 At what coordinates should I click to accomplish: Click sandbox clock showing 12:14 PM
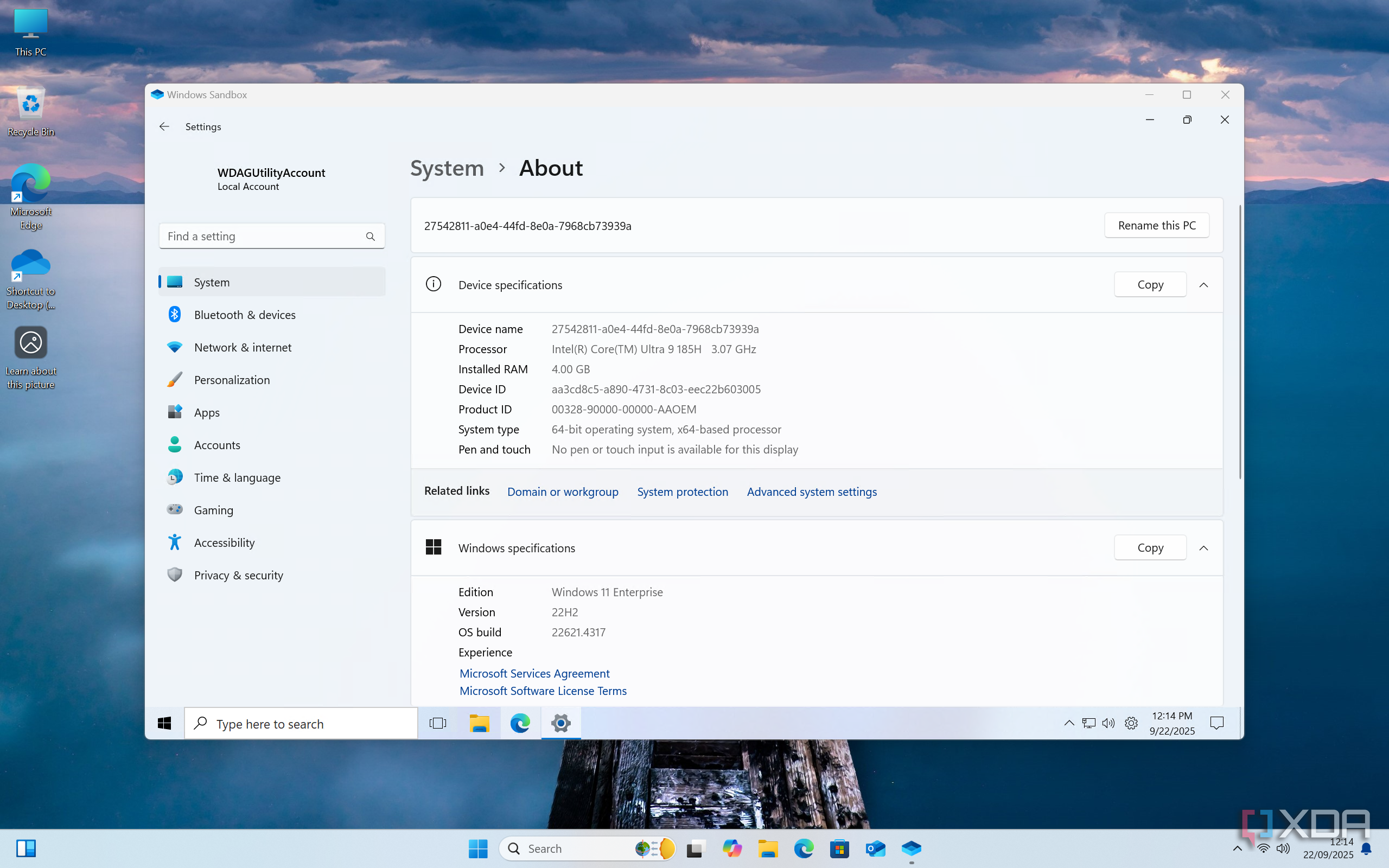click(x=1172, y=723)
